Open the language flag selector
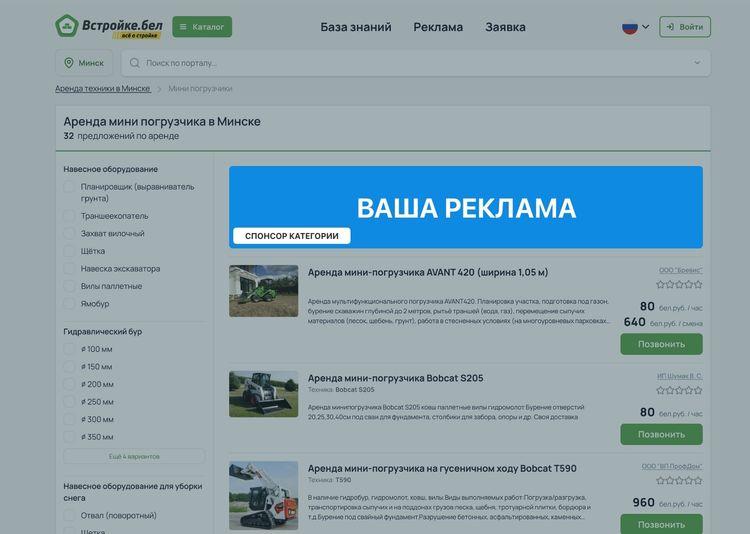This screenshot has width=750, height=534. [x=635, y=27]
